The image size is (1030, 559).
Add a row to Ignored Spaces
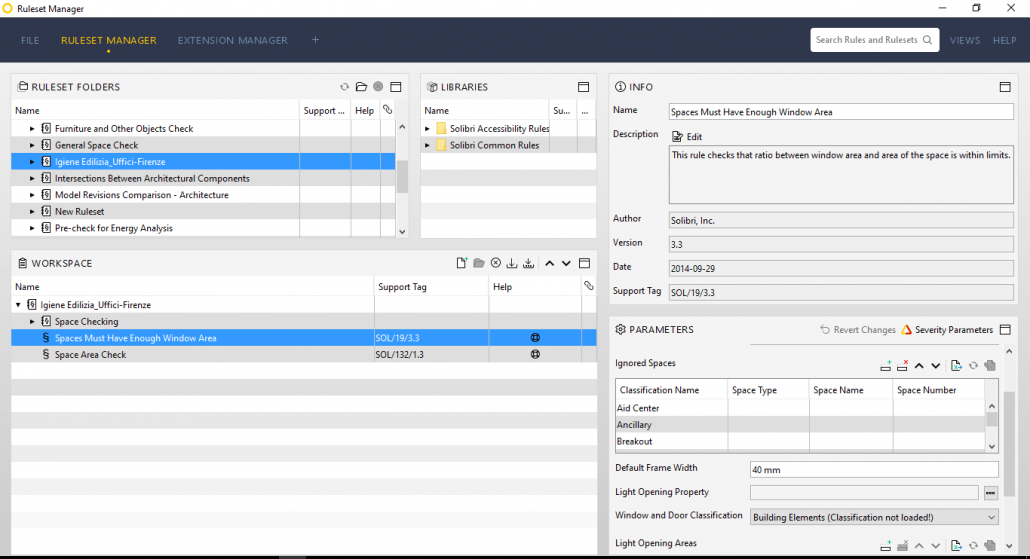click(885, 365)
